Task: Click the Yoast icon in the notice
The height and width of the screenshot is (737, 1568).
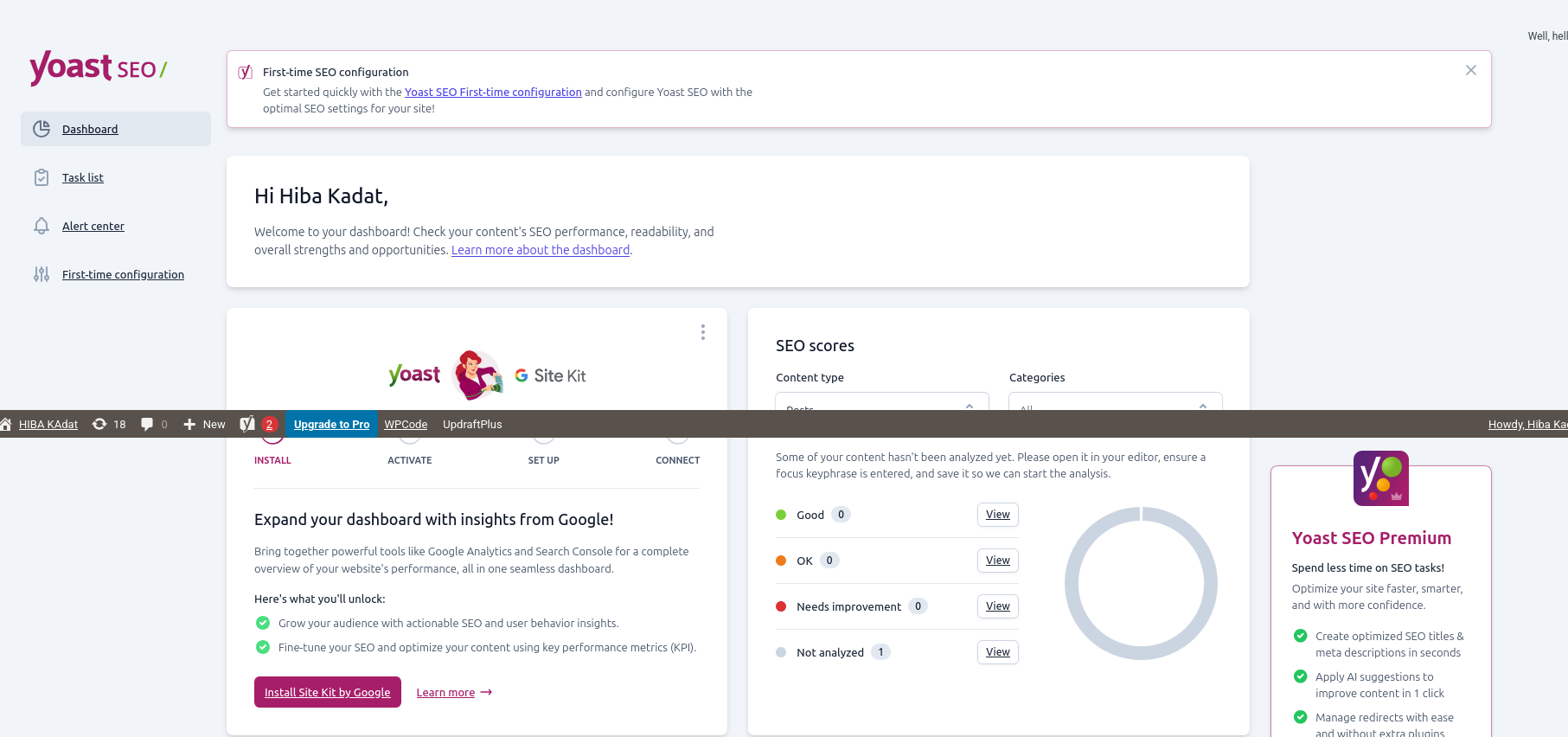Action: pyautogui.click(x=246, y=72)
